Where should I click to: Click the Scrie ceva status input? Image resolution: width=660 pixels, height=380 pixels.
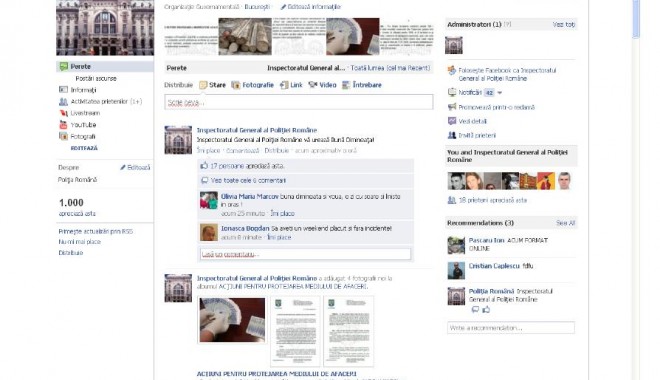click(x=298, y=102)
